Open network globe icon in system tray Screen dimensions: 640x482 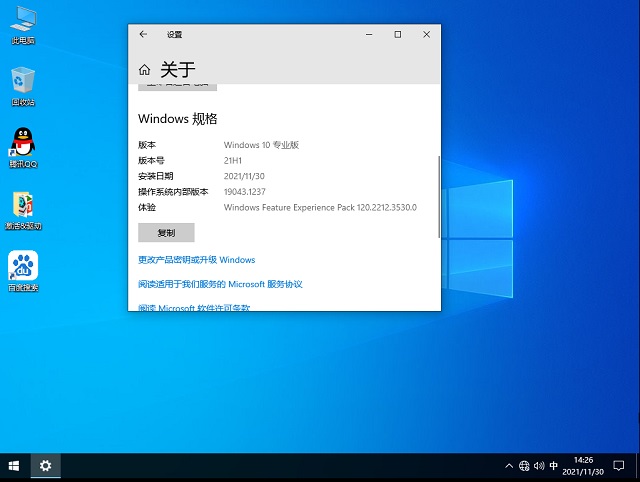click(x=523, y=466)
